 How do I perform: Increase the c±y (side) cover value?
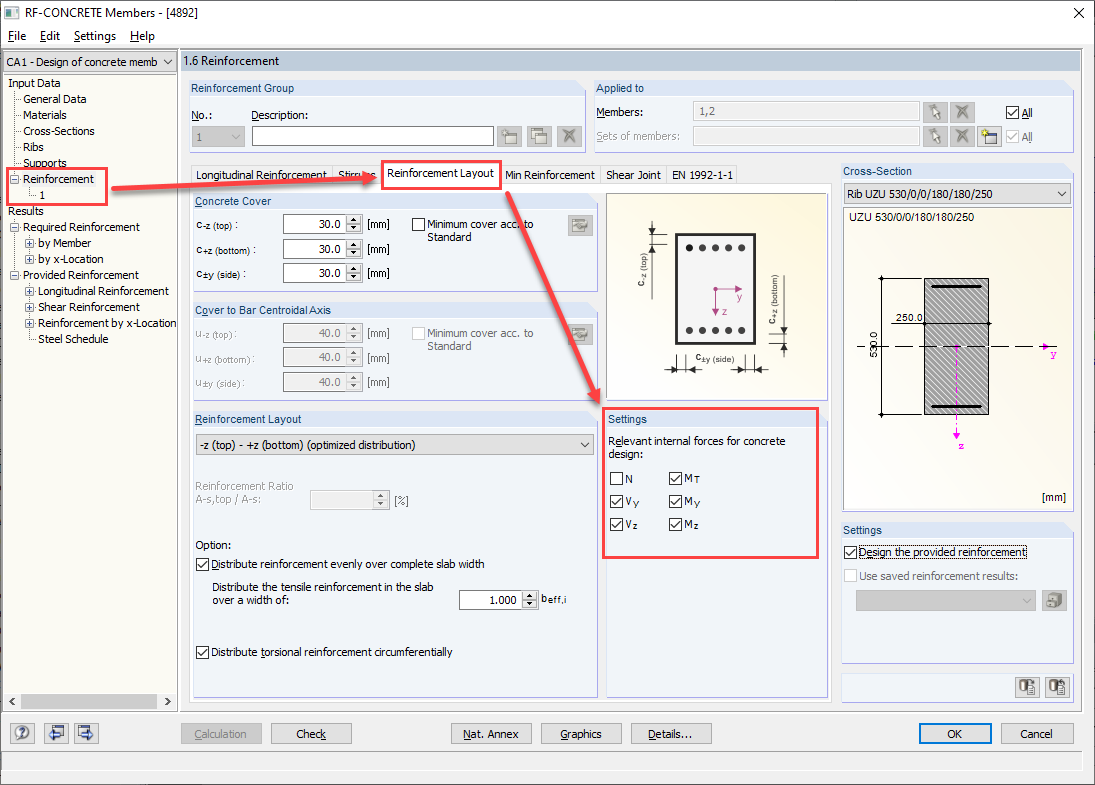coord(355,269)
